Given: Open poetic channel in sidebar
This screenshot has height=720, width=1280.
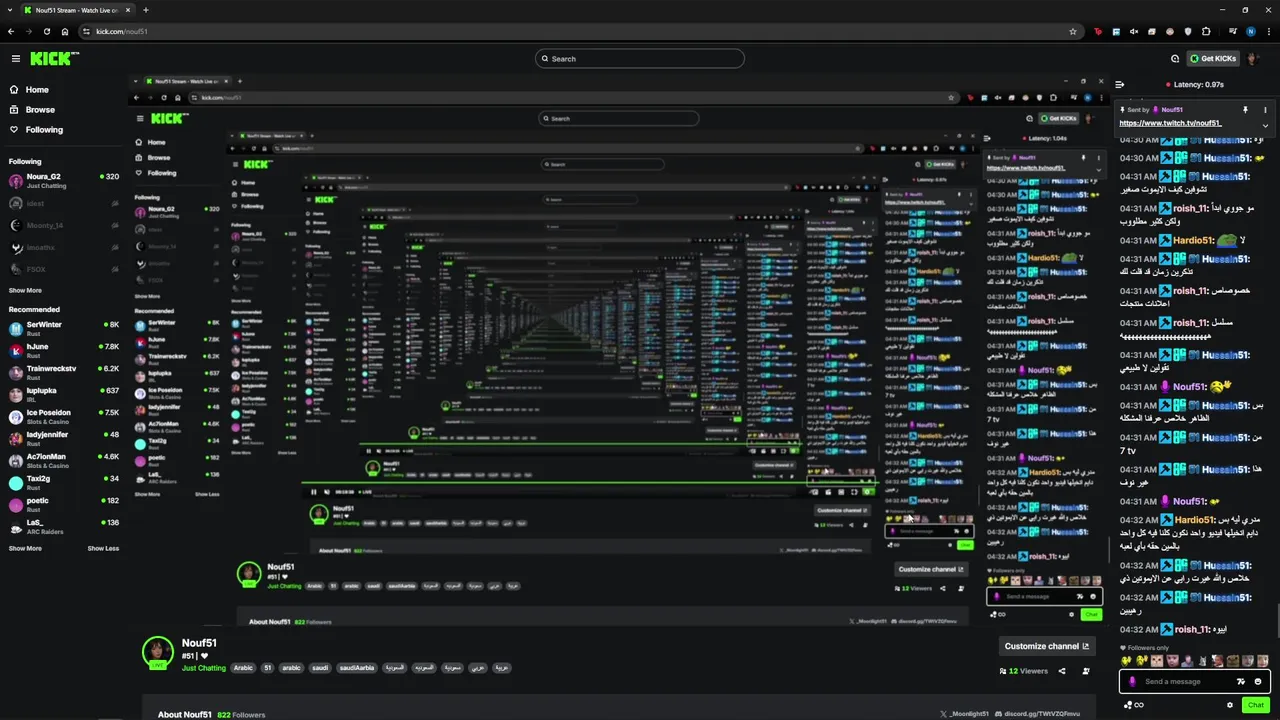Looking at the screenshot, I should 64,505.
